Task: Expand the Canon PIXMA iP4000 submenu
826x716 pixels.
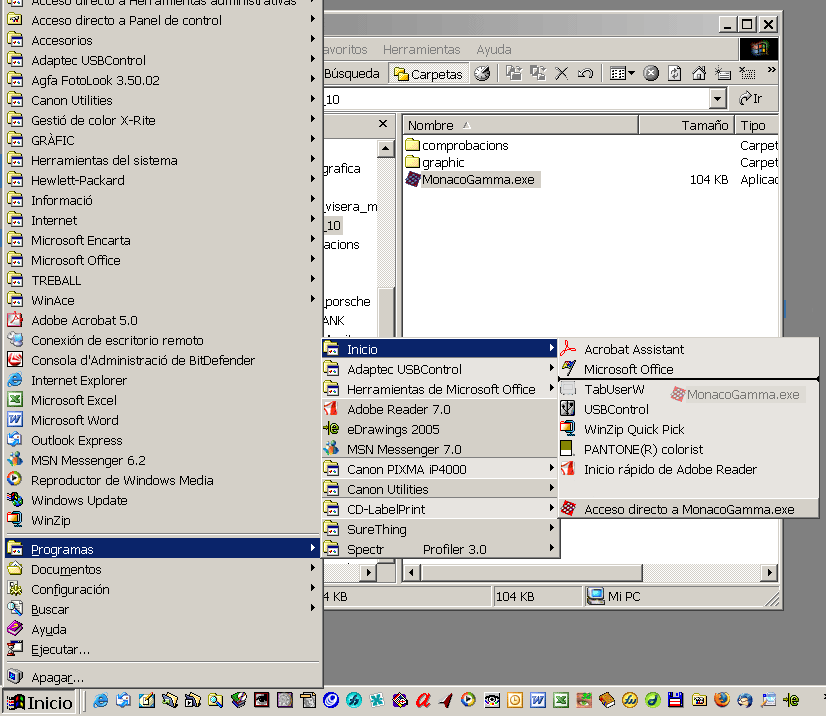Action: point(406,469)
